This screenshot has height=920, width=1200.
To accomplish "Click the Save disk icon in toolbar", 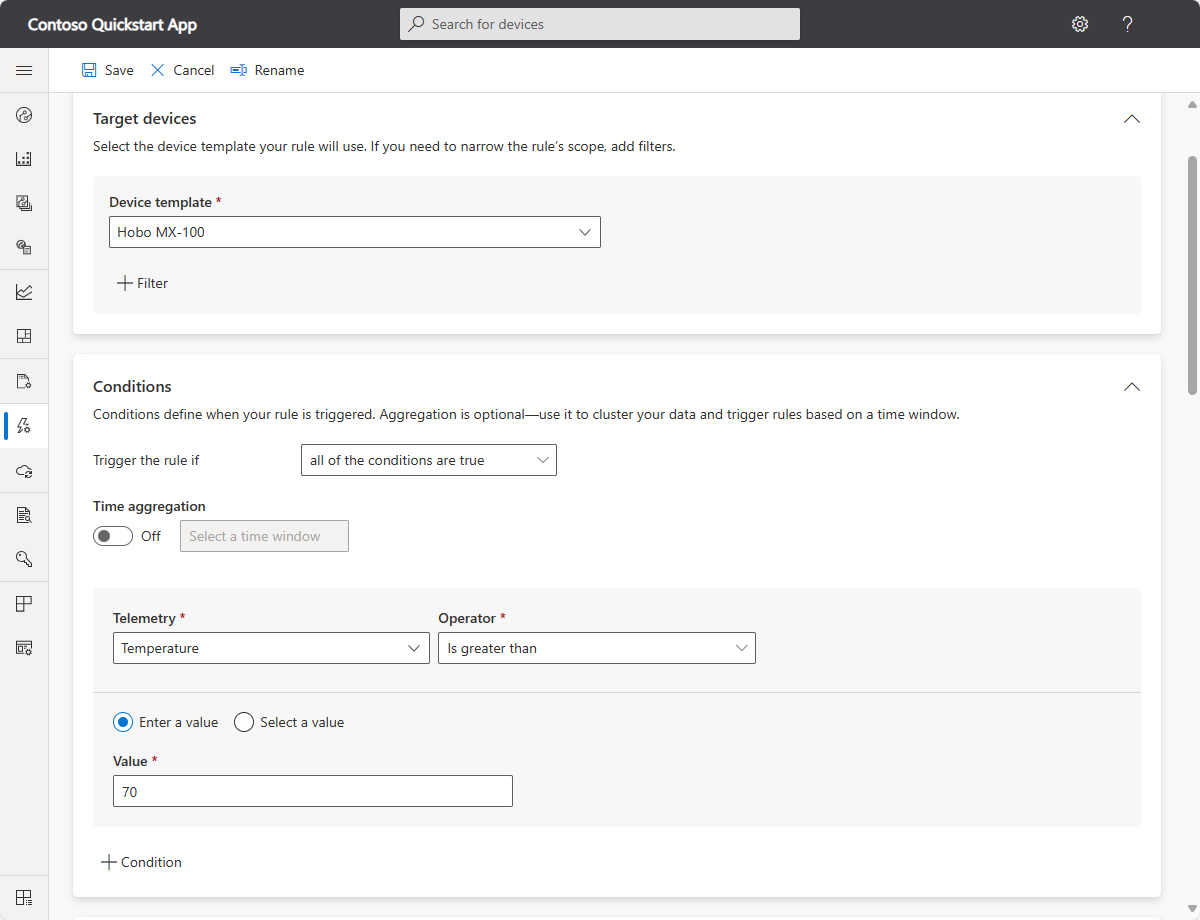I will point(90,70).
